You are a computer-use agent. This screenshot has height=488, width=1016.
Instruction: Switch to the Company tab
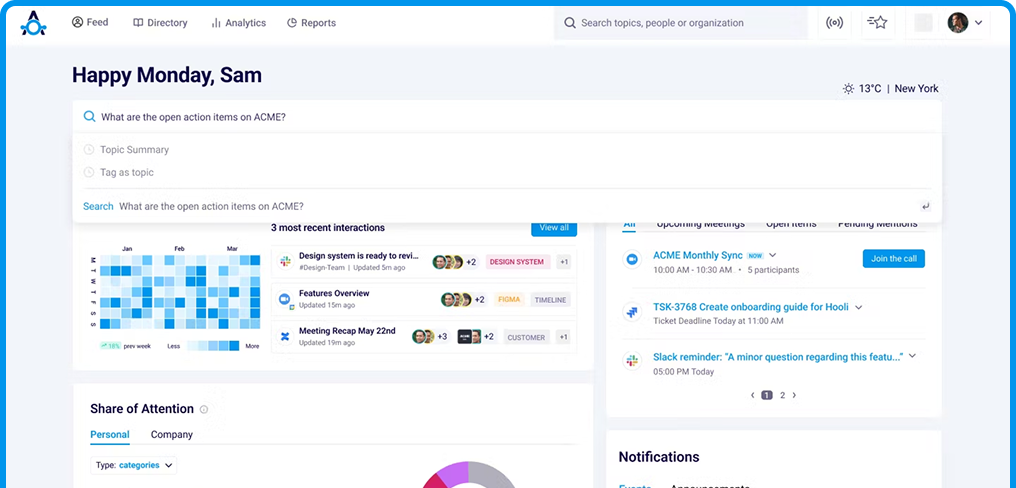[x=172, y=435]
